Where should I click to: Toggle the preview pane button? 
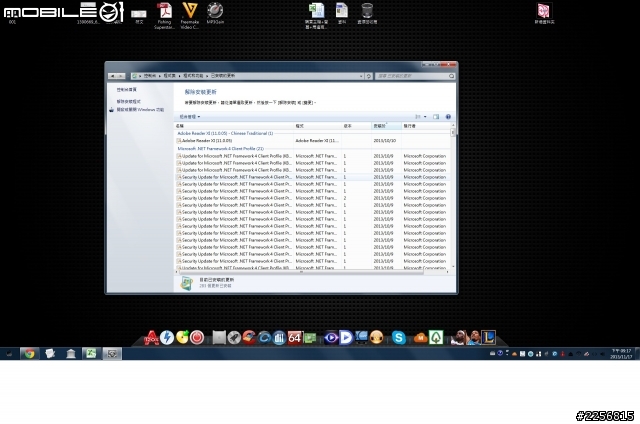click(x=436, y=117)
